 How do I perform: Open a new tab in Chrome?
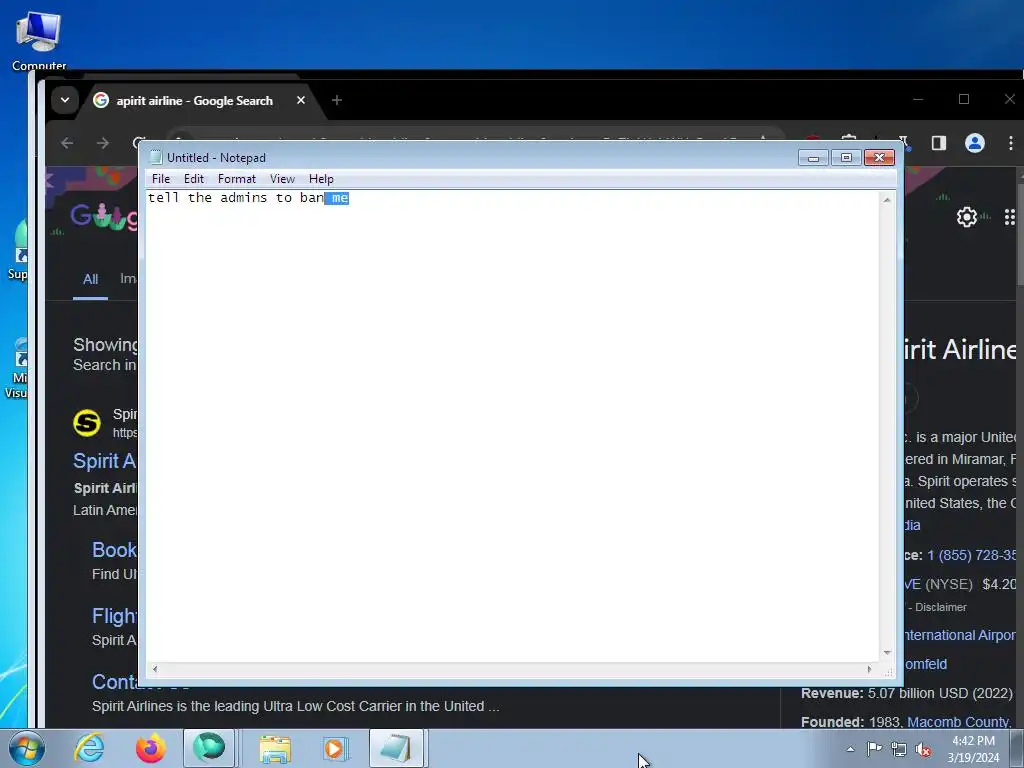pyautogui.click(x=336, y=101)
